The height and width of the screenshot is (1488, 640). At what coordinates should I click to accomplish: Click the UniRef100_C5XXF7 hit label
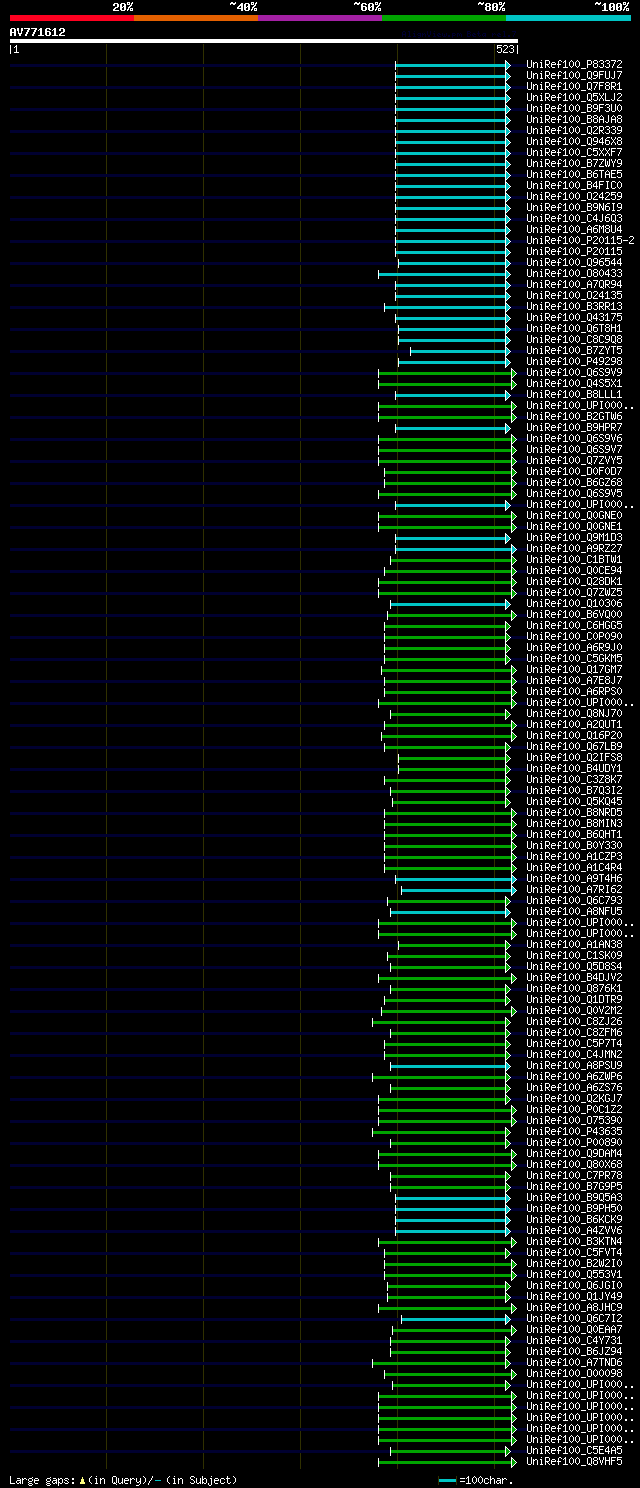[x=574, y=152]
